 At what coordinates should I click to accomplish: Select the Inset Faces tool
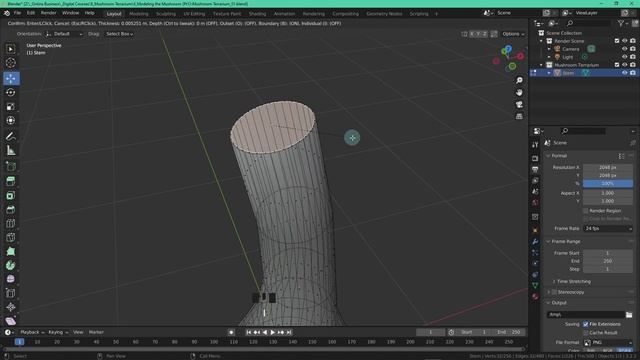pos(11,195)
